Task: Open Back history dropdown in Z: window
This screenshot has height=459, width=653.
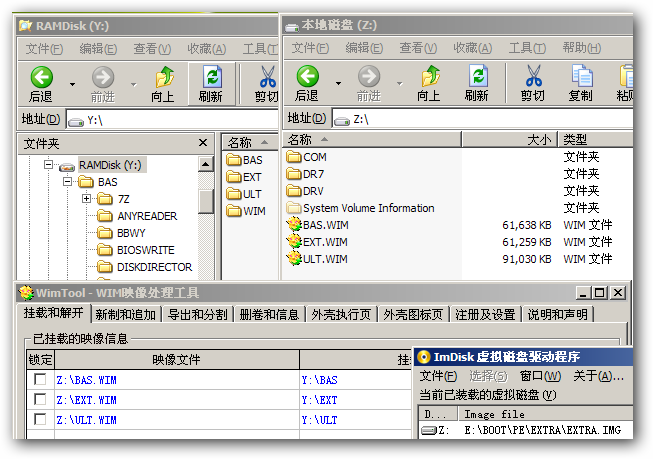Action: click(339, 83)
